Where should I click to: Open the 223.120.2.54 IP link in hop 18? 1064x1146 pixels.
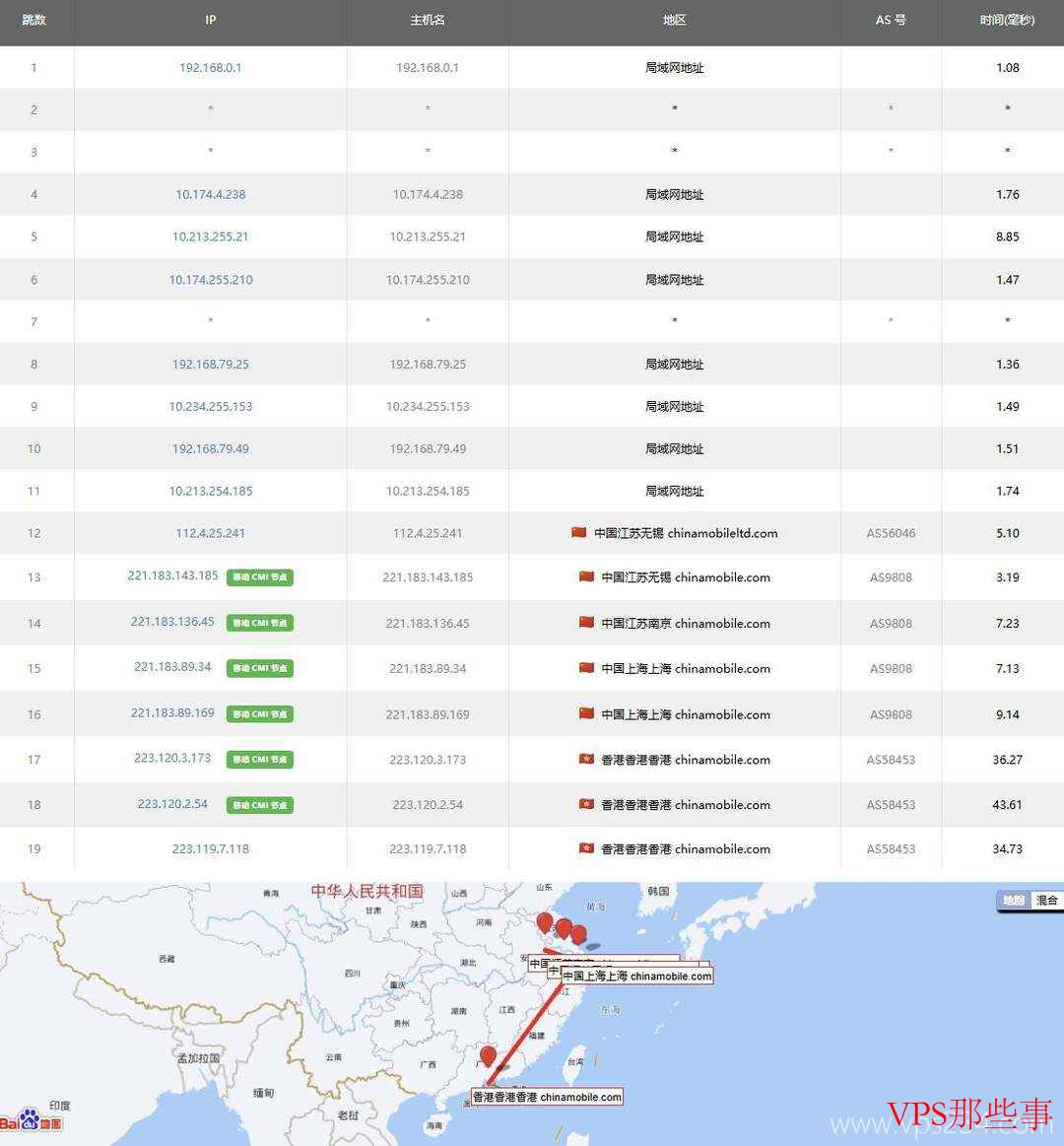click(x=172, y=804)
